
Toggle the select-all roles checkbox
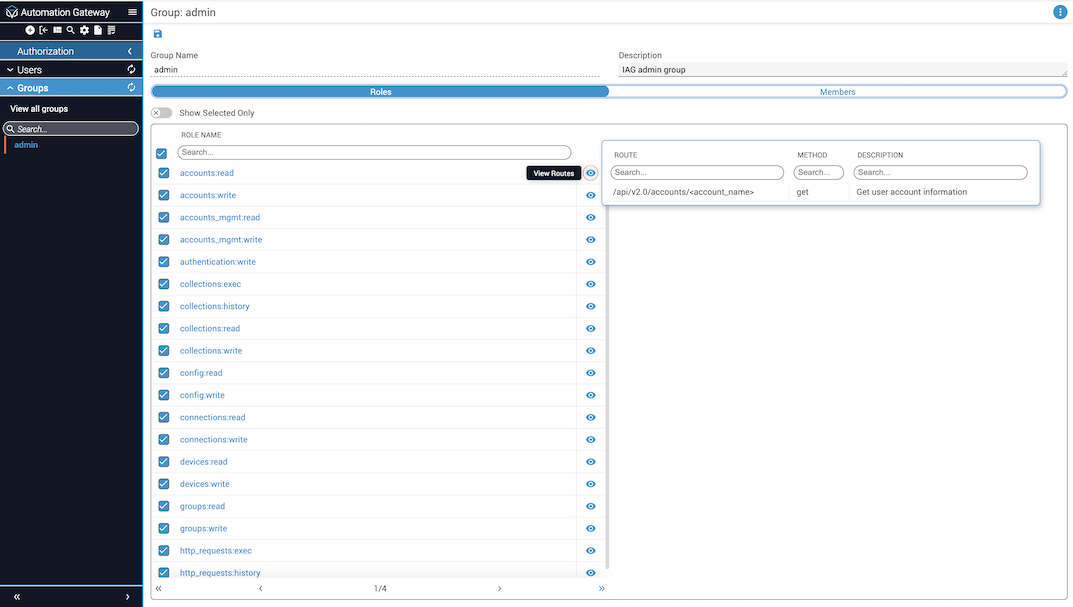[161, 153]
